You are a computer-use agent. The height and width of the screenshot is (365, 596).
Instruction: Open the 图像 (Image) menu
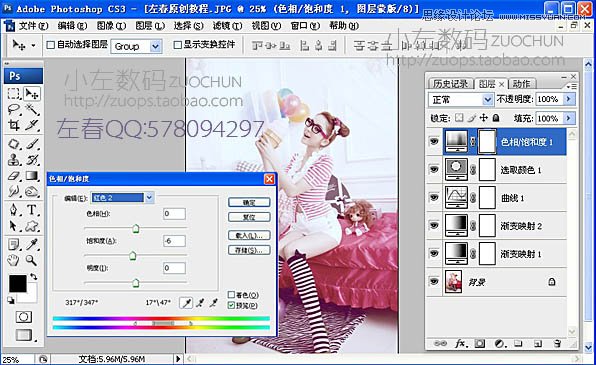point(111,26)
